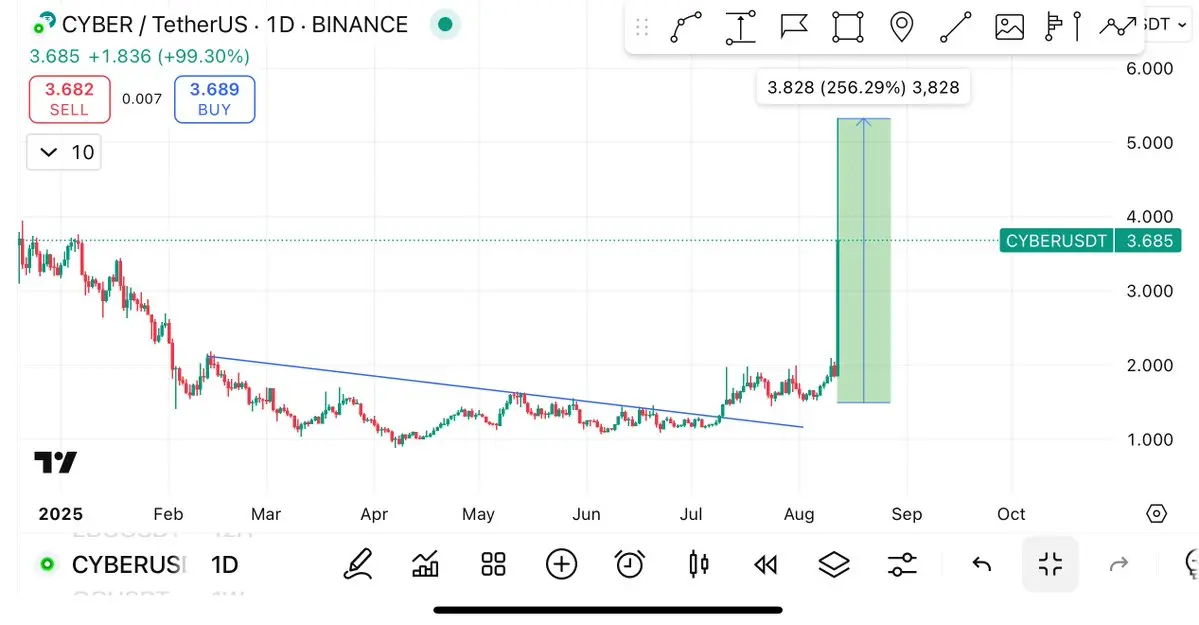Screen dimensions: 1199x625
Task: Open the object tree layers icon
Action: pyautogui.click(x=833, y=565)
